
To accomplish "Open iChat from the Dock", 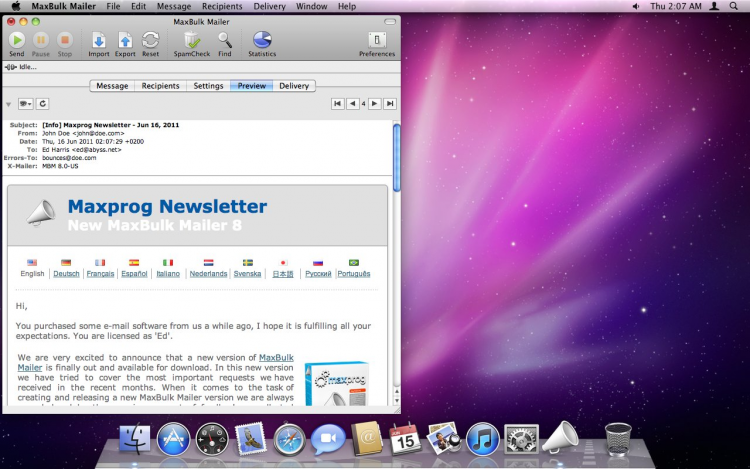I will tap(328, 438).
